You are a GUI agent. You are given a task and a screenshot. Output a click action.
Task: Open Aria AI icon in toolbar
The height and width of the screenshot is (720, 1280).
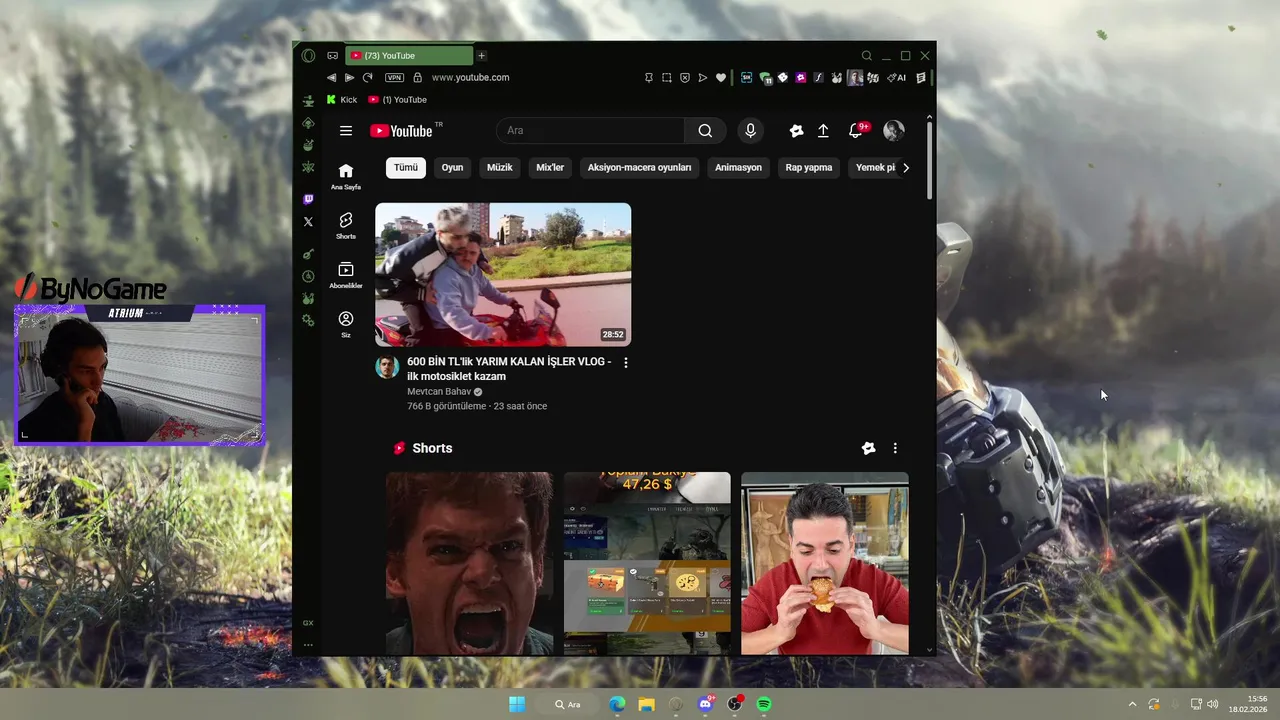click(896, 77)
